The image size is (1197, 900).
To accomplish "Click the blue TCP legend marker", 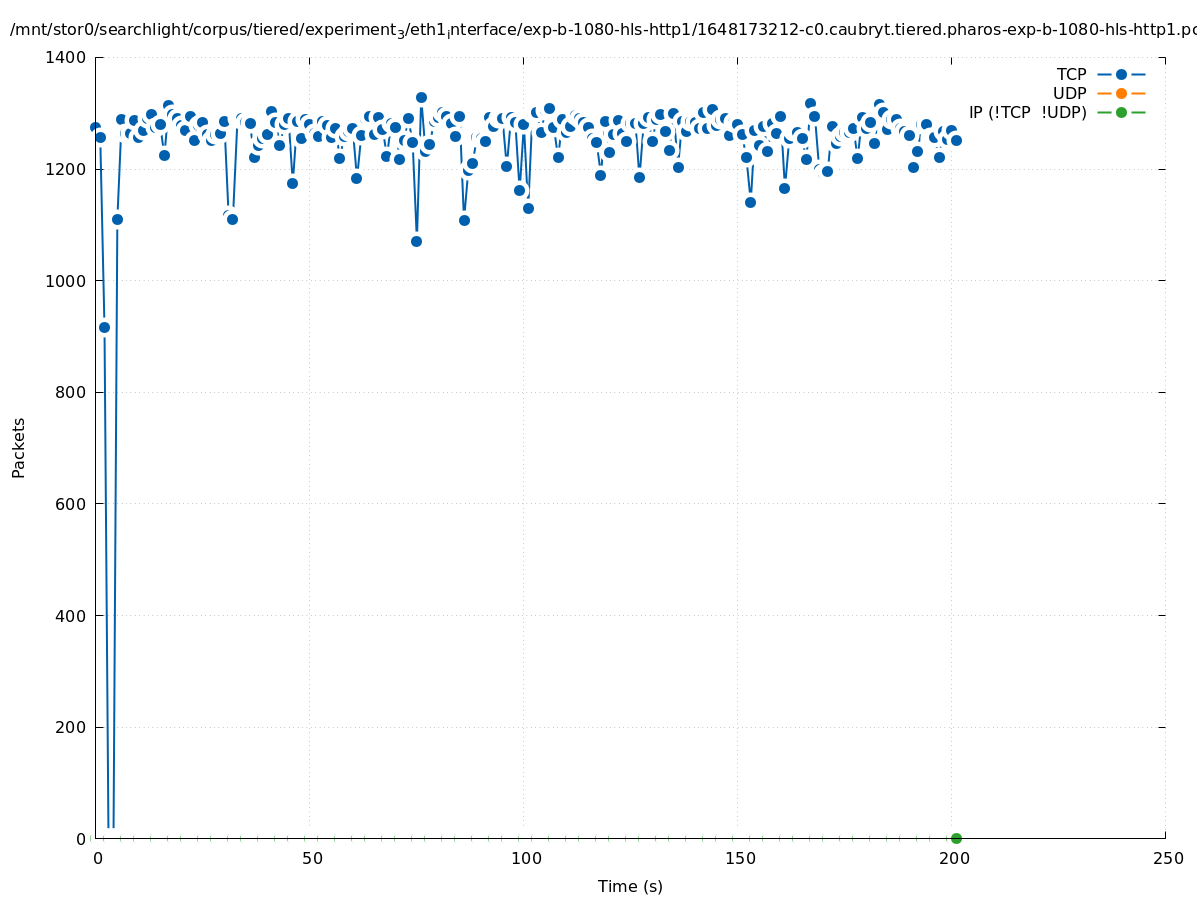I will point(1121,74).
